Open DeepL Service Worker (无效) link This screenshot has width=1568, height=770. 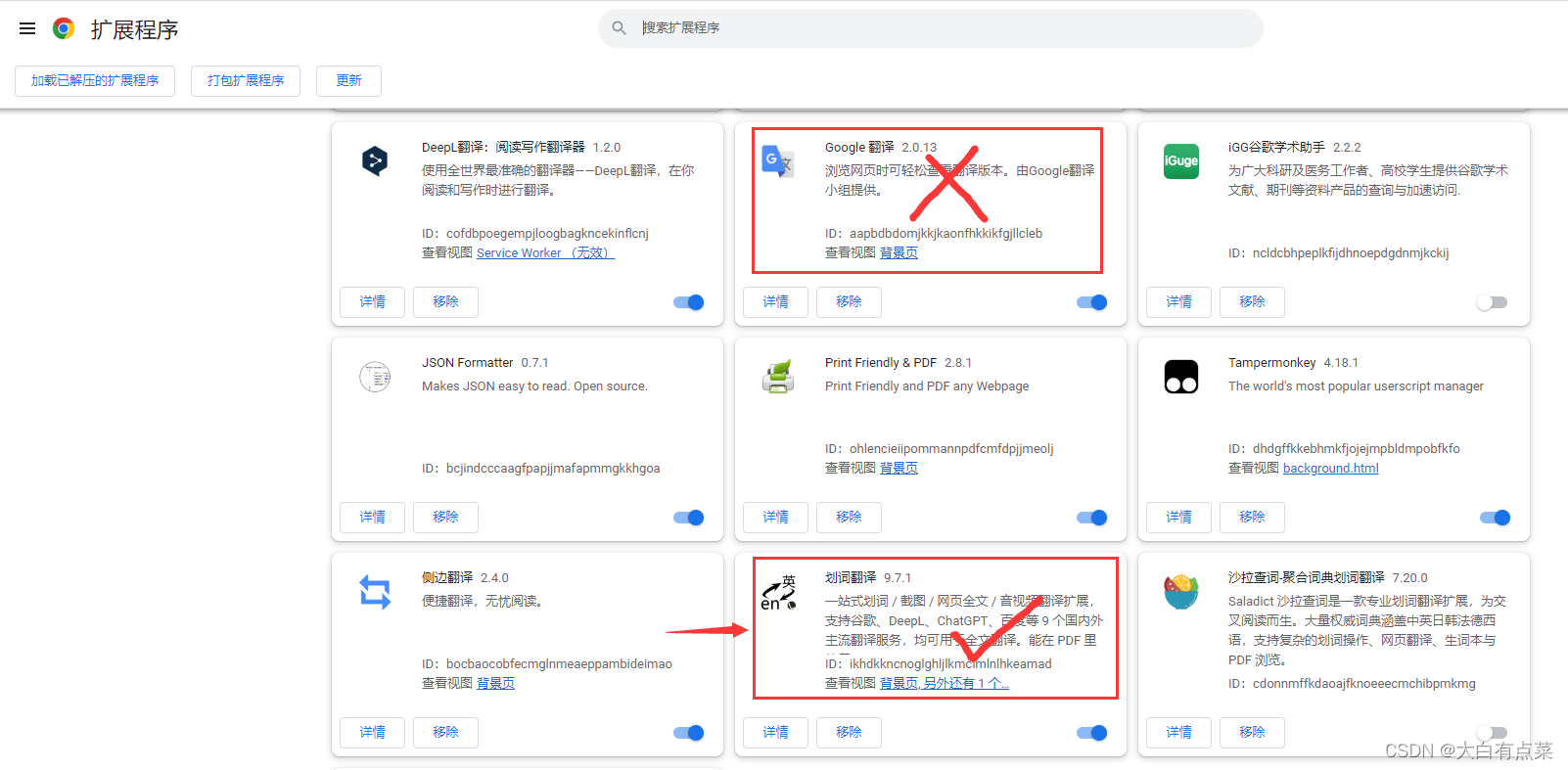click(x=545, y=253)
